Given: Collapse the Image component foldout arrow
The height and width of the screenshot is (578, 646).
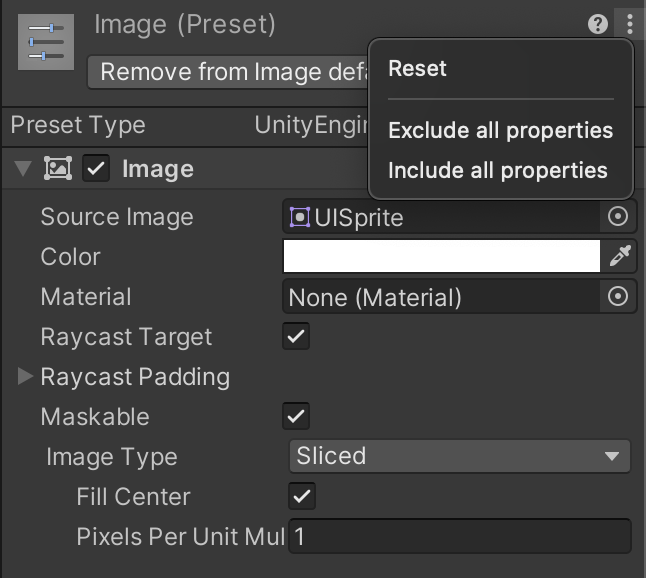Looking at the screenshot, I should (x=23, y=168).
